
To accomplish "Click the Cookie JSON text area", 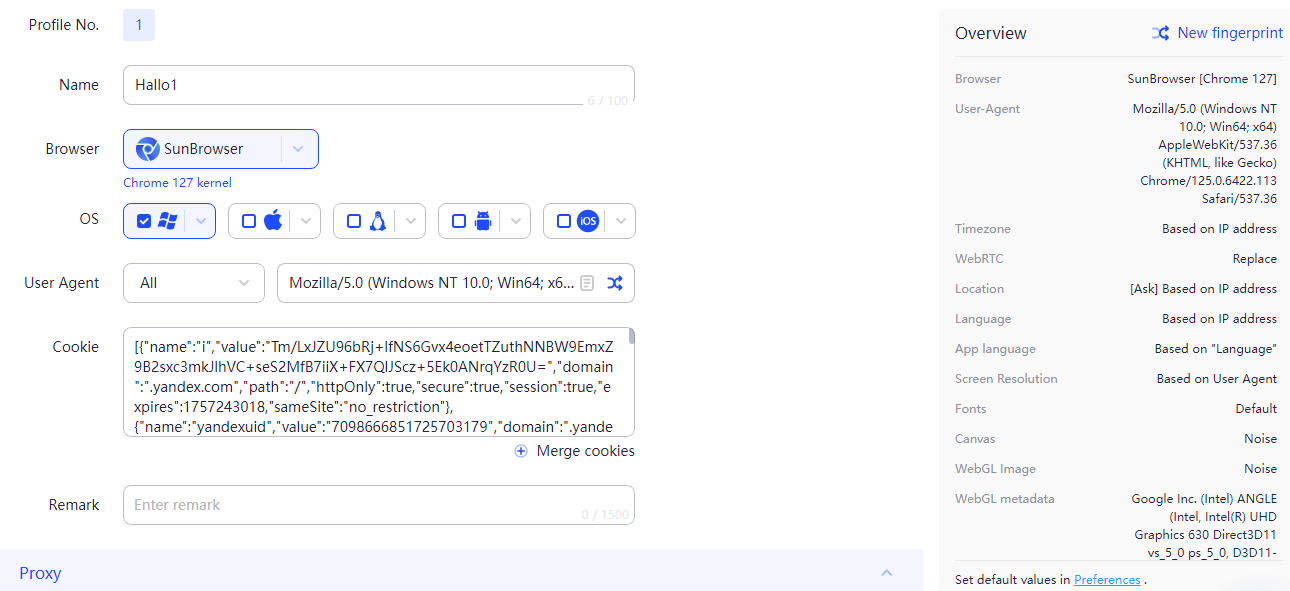I will tap(379, 382).
